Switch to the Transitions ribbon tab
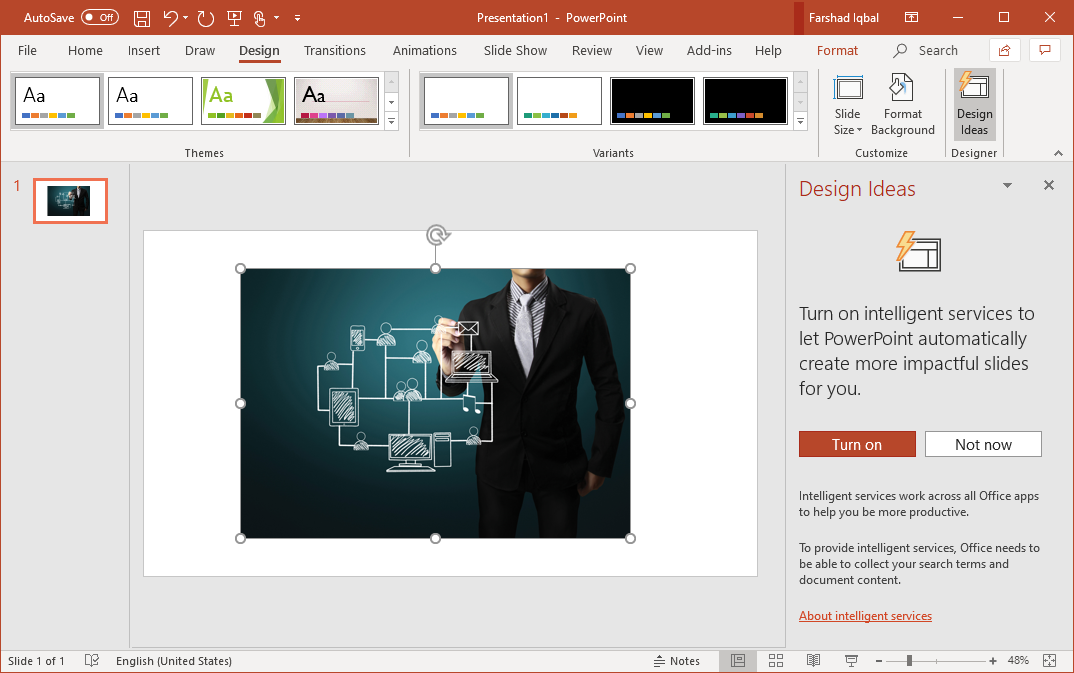The width and height of the screenshot is (1074, 673). tap(334, 50)
